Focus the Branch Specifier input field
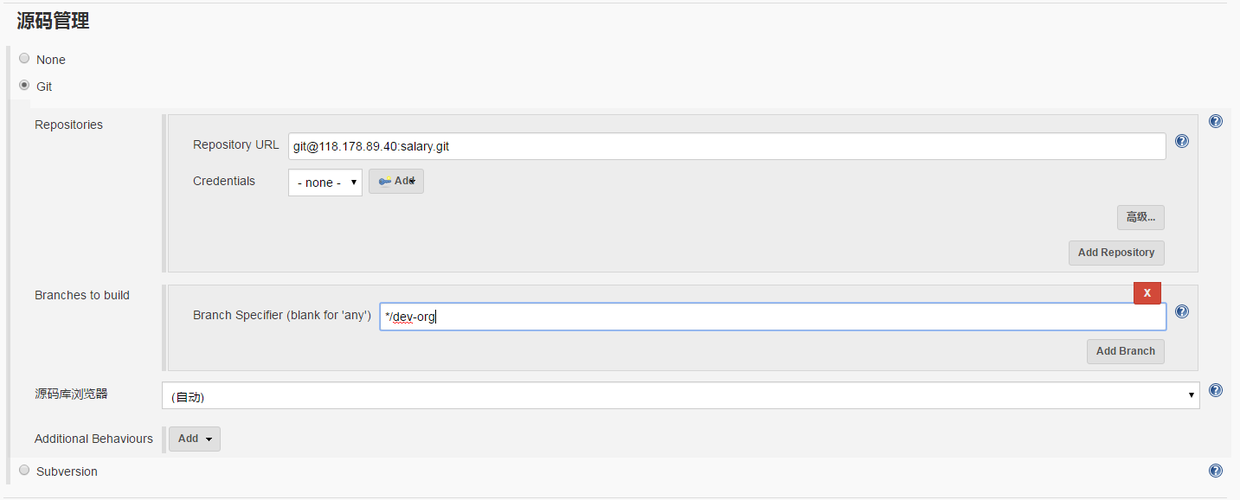1240x500 pixels. coord(773,317)
